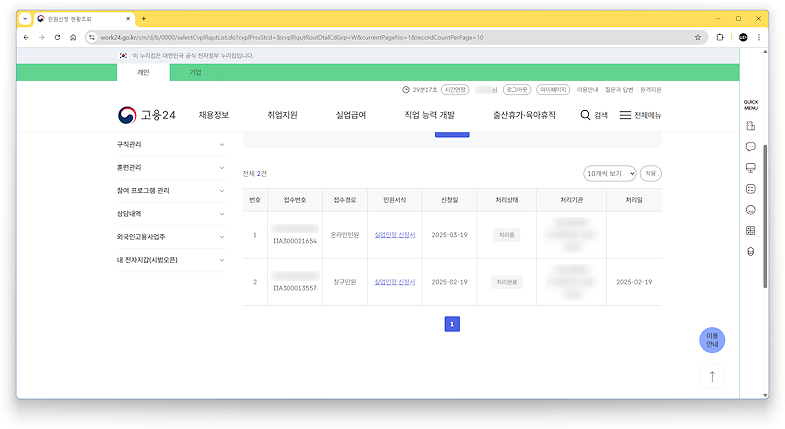Open quick menu chatbot head icon

click(x=750, y=252)
